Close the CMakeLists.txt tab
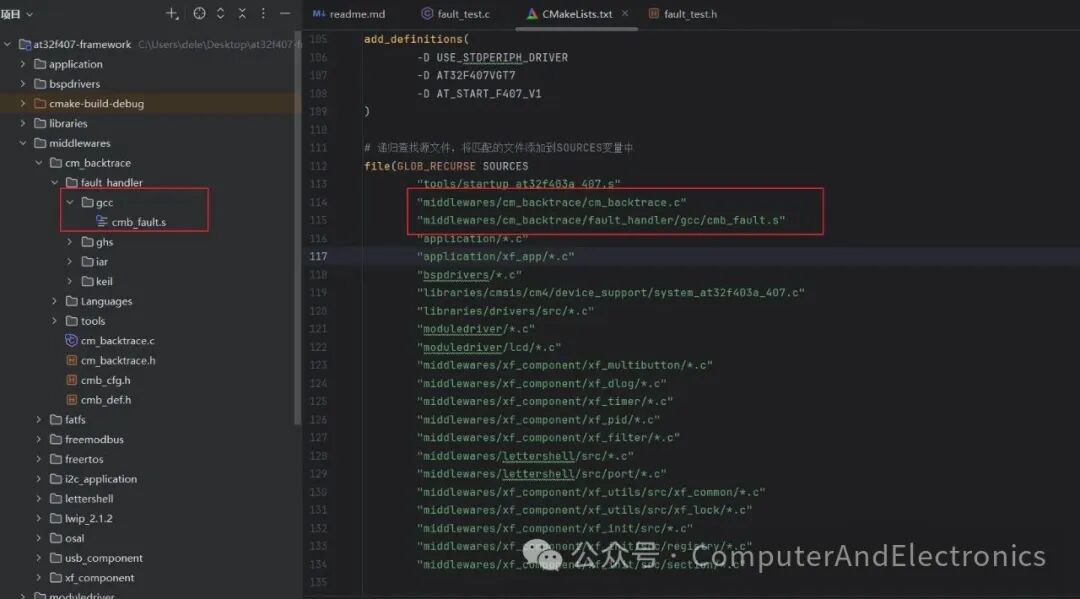This screenshot has height=599, width=1080. (623, 14)
